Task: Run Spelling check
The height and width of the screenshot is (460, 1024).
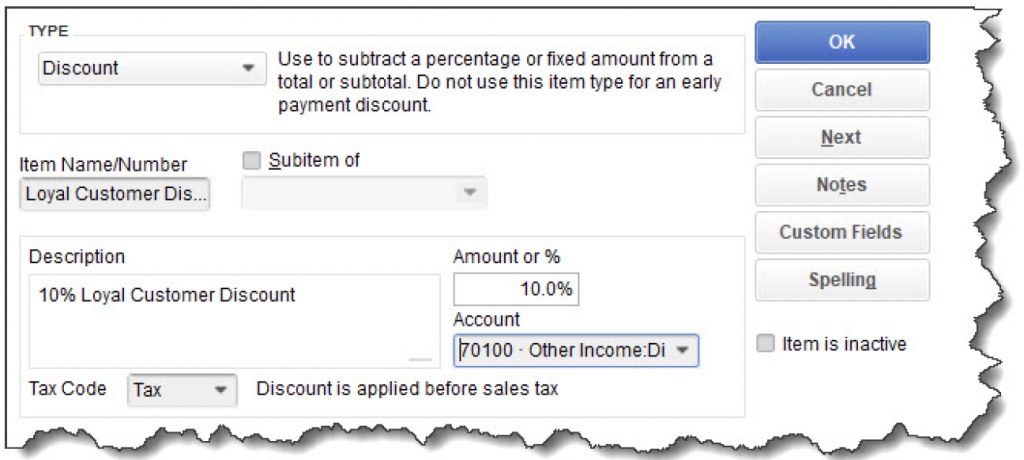Action: click(x=842, y=280)
